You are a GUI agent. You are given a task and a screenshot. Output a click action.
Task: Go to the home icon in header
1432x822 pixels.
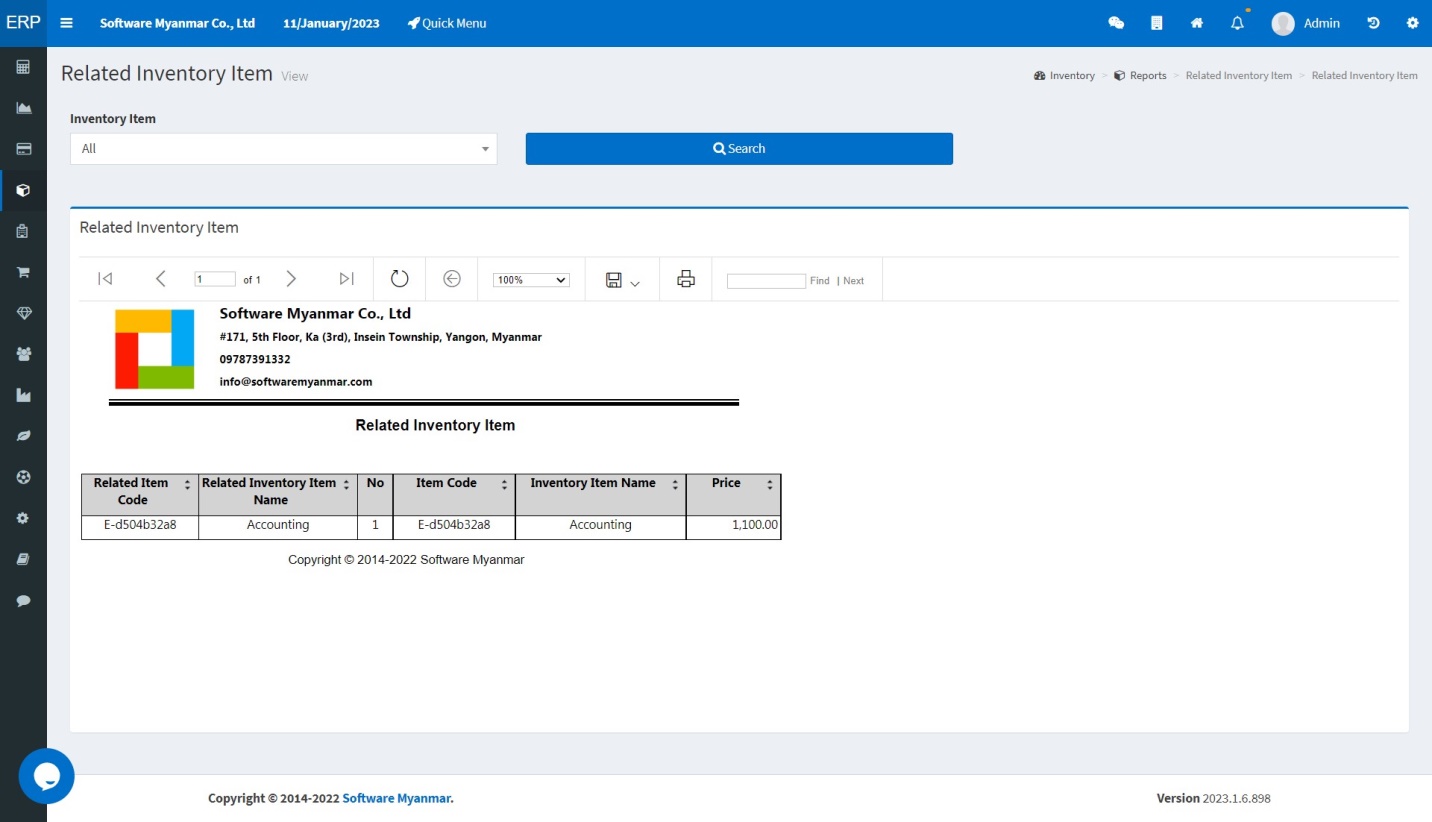[x=1197, y=23]
